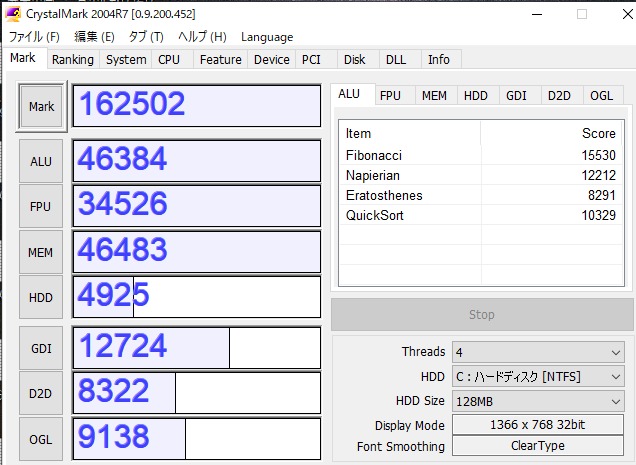636x465 pixels.
Task: Select the Napierian row
Action: point(481,175)
